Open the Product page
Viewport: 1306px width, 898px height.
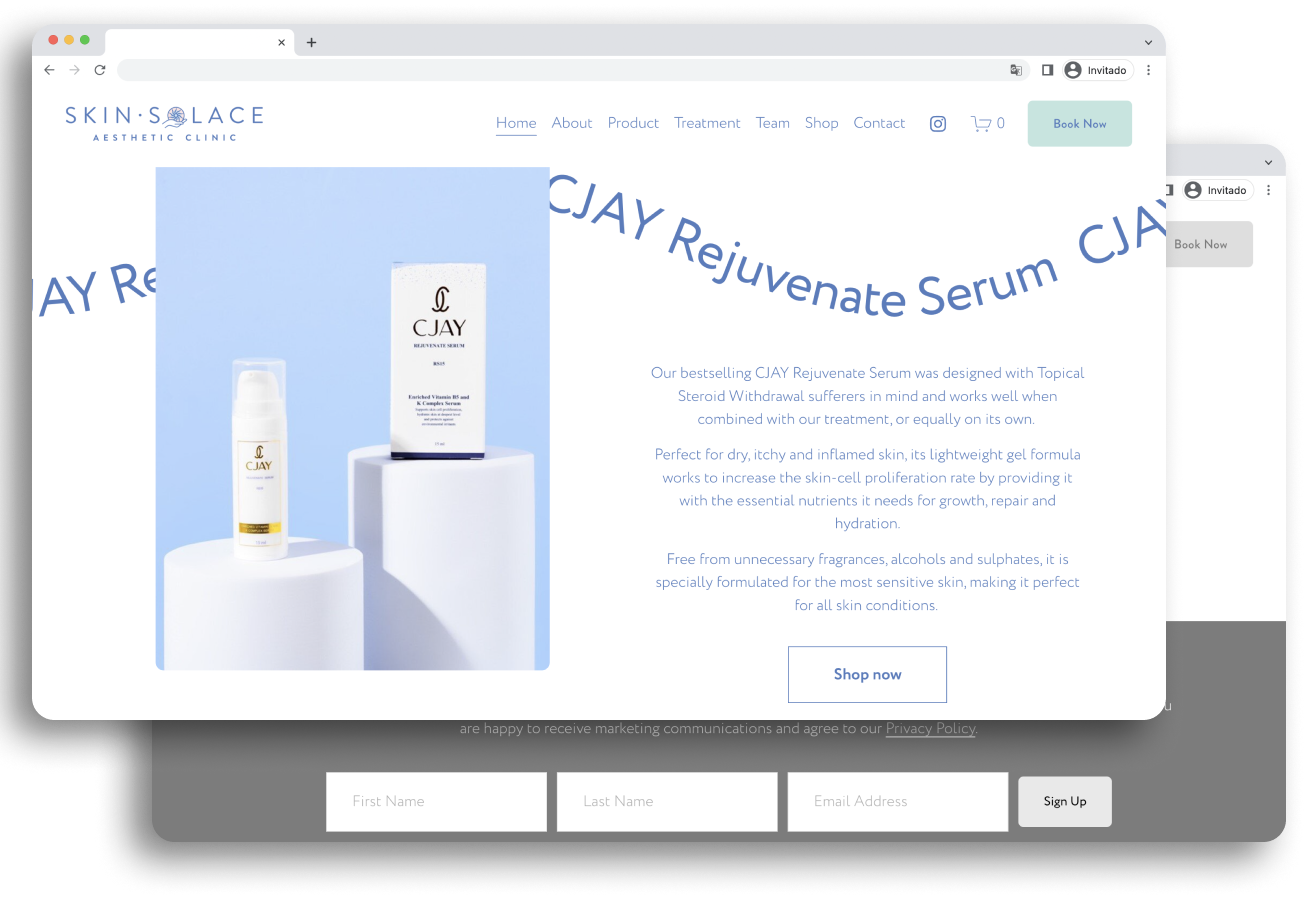(x=633, y=123)
